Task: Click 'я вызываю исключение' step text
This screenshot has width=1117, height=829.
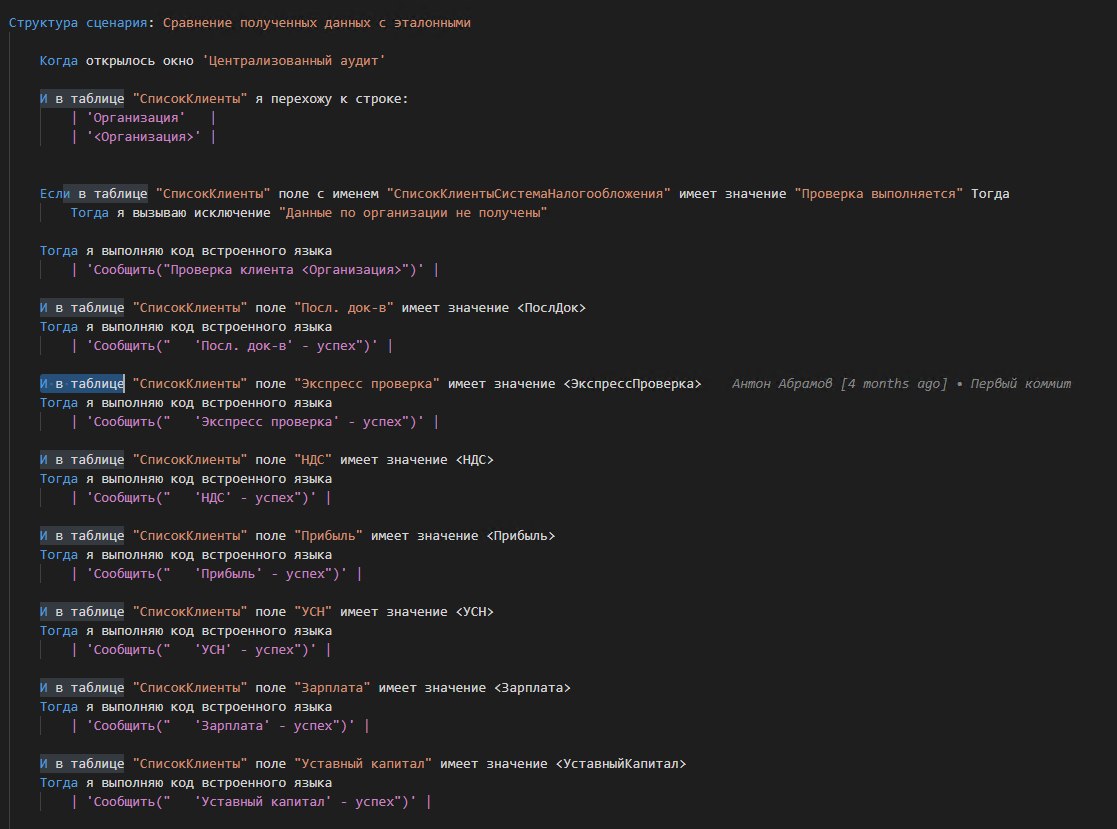Action: pos(193,213)
